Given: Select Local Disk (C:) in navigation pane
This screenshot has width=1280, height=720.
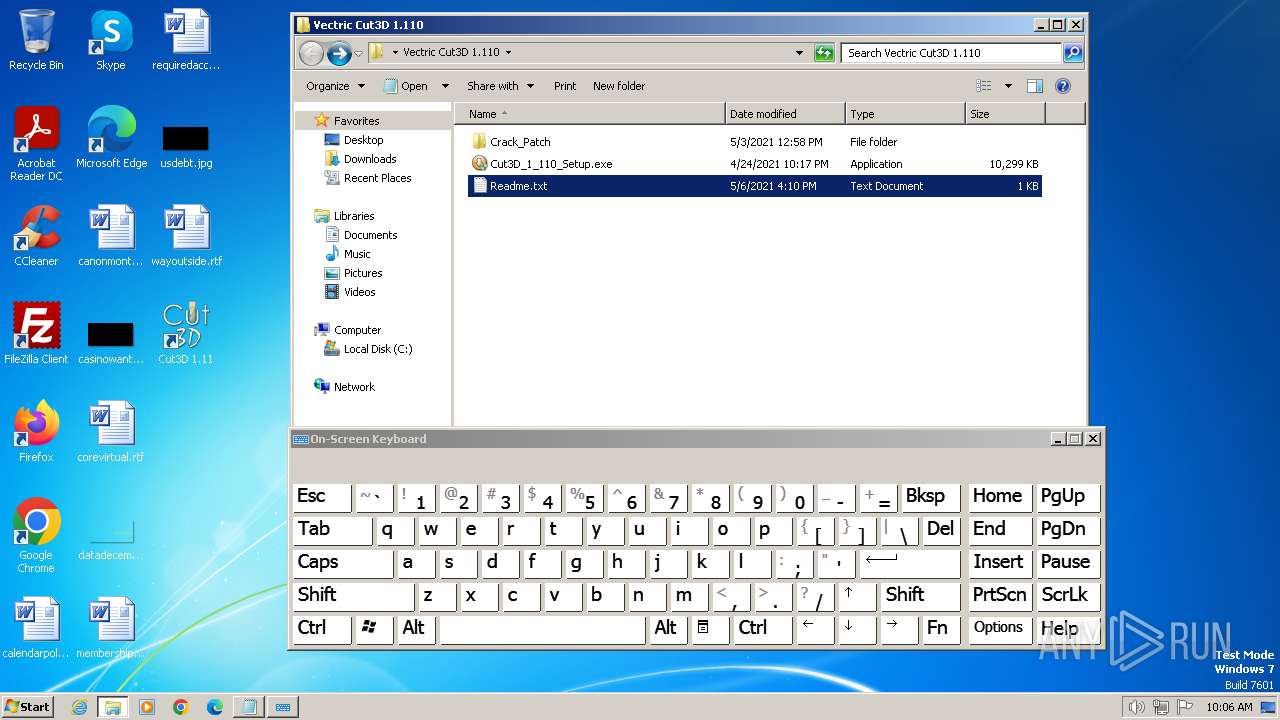Looking at the screenshot, I should tap(377, 349).
